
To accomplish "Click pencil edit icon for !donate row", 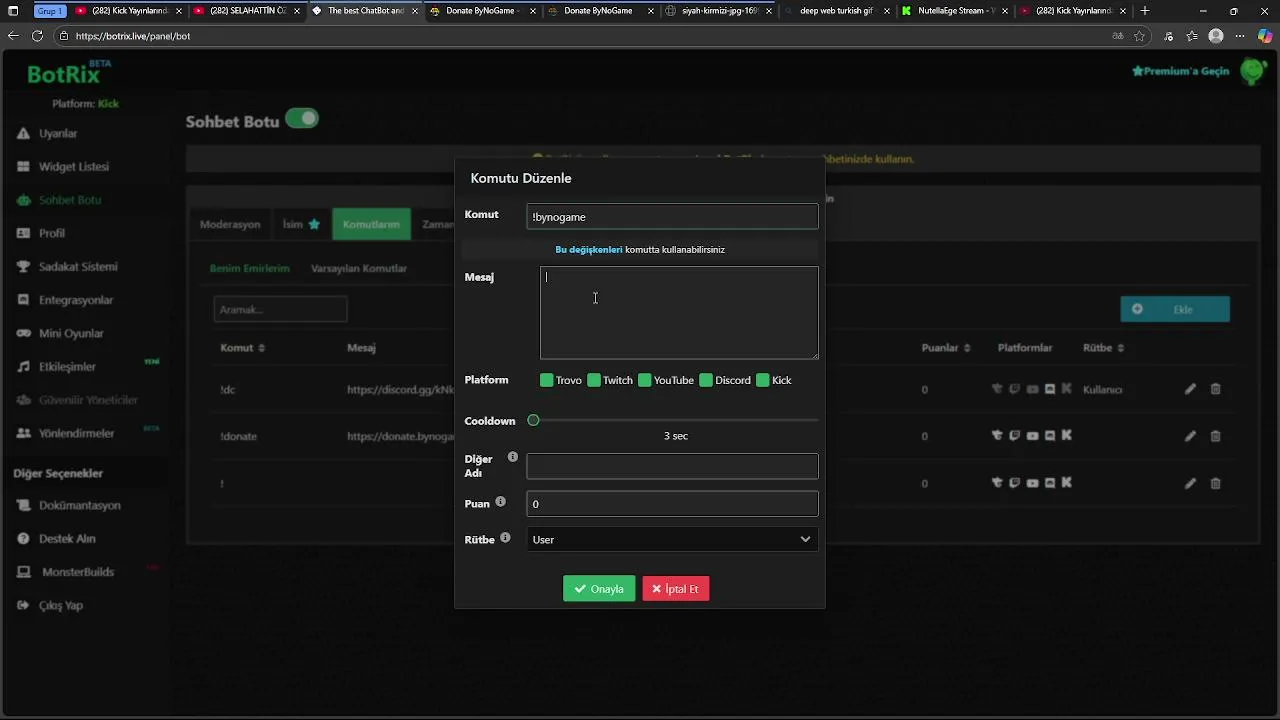I will click(1190, 436).
